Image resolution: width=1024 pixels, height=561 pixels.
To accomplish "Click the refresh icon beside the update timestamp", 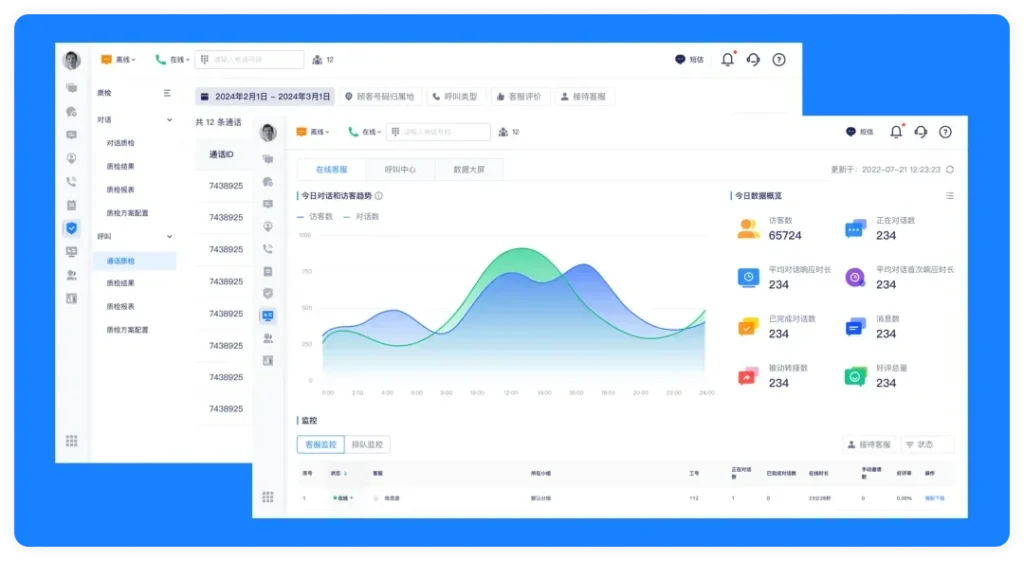I will [950, 170].
